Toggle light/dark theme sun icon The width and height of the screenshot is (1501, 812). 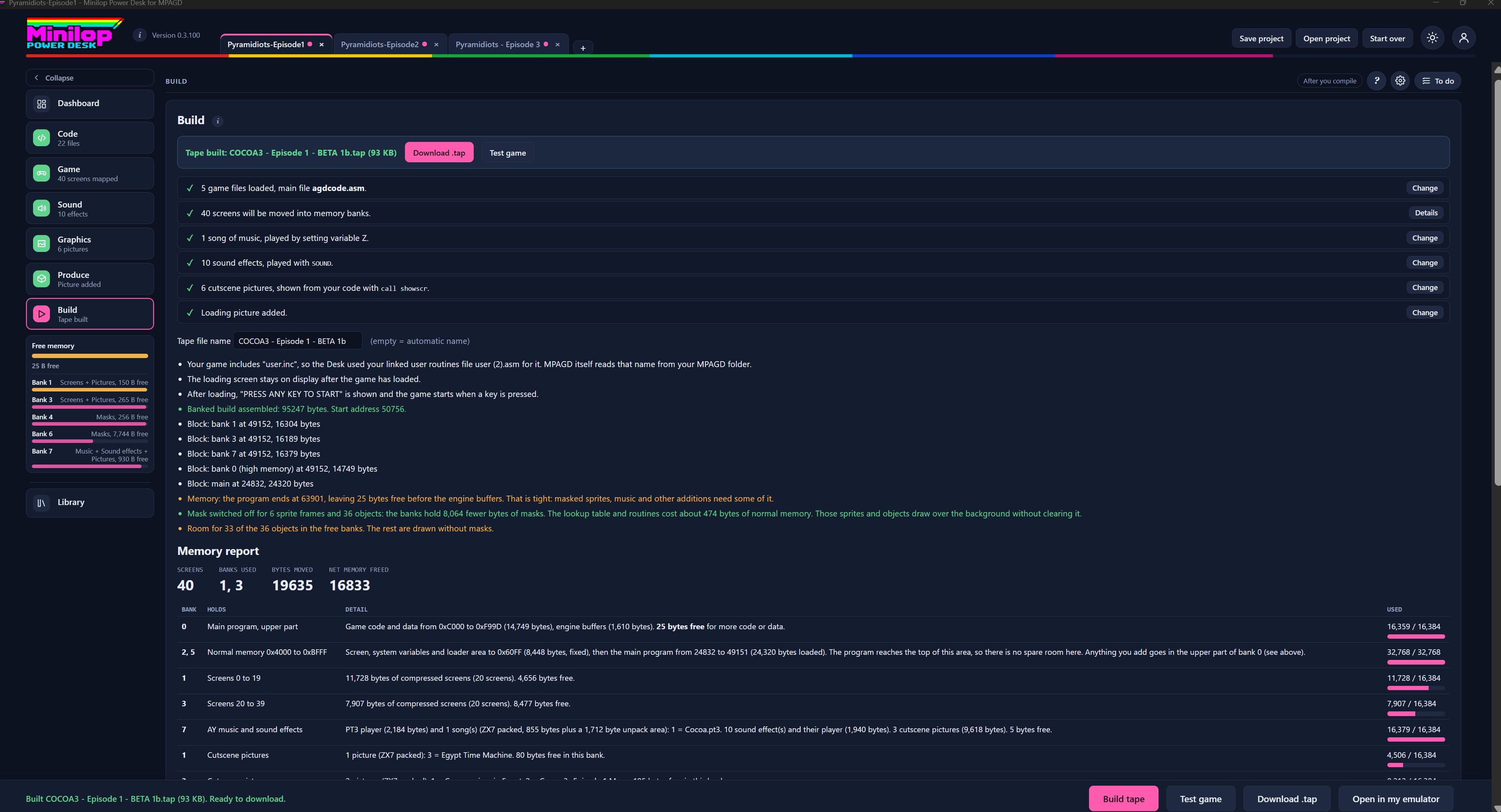1432,38
